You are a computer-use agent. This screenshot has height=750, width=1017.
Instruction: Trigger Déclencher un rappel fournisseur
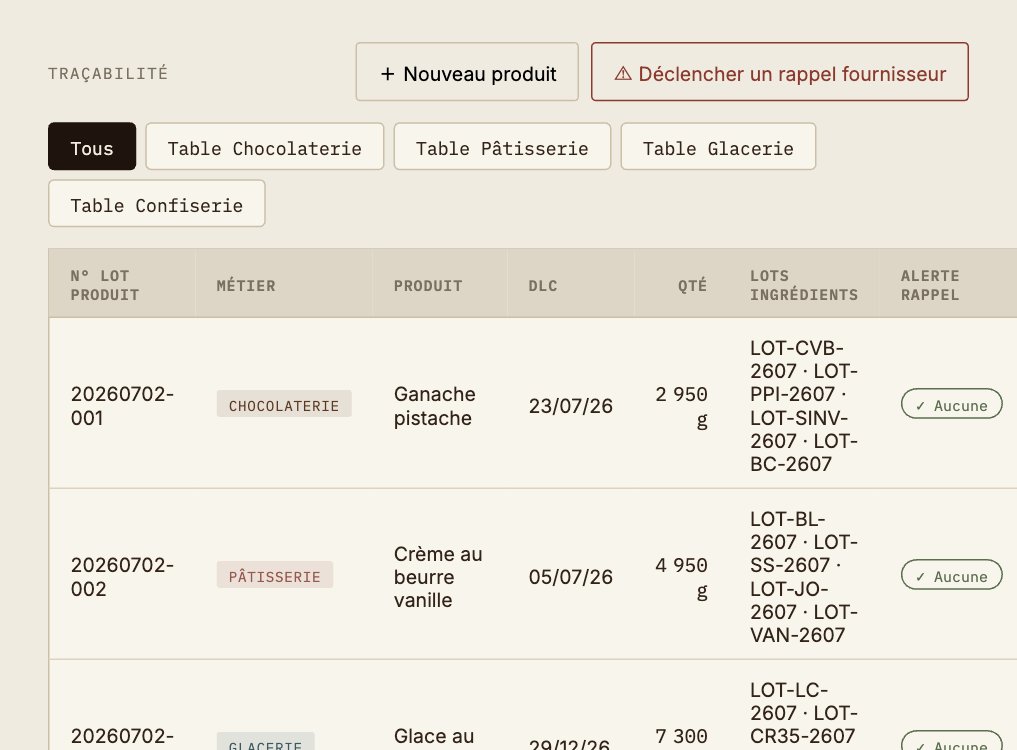pos(780,72)
